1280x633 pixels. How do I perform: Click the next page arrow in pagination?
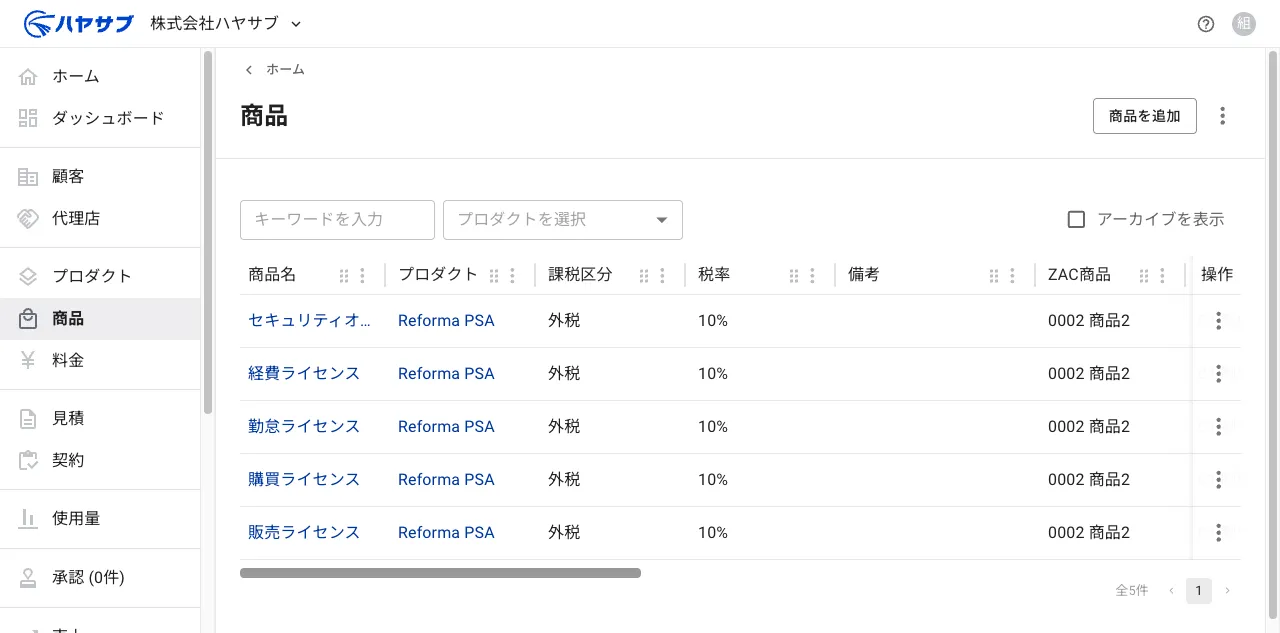(1227, 591)
